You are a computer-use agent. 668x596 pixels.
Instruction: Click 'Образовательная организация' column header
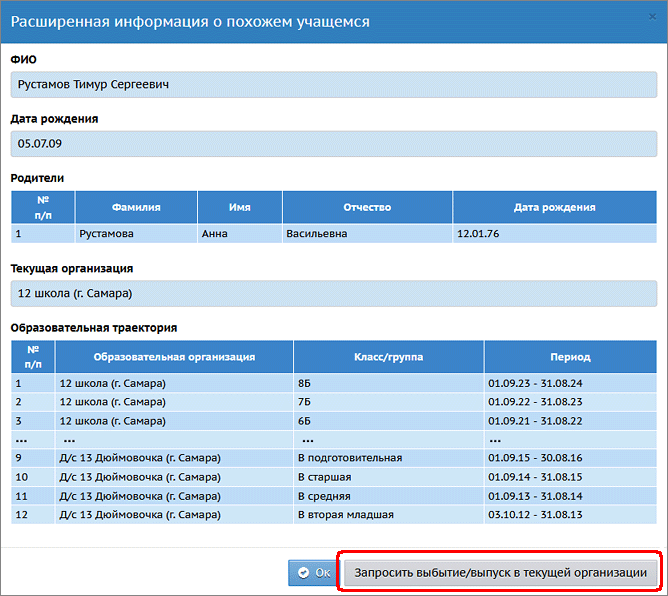pyautogui.click(x=174, y=356)
